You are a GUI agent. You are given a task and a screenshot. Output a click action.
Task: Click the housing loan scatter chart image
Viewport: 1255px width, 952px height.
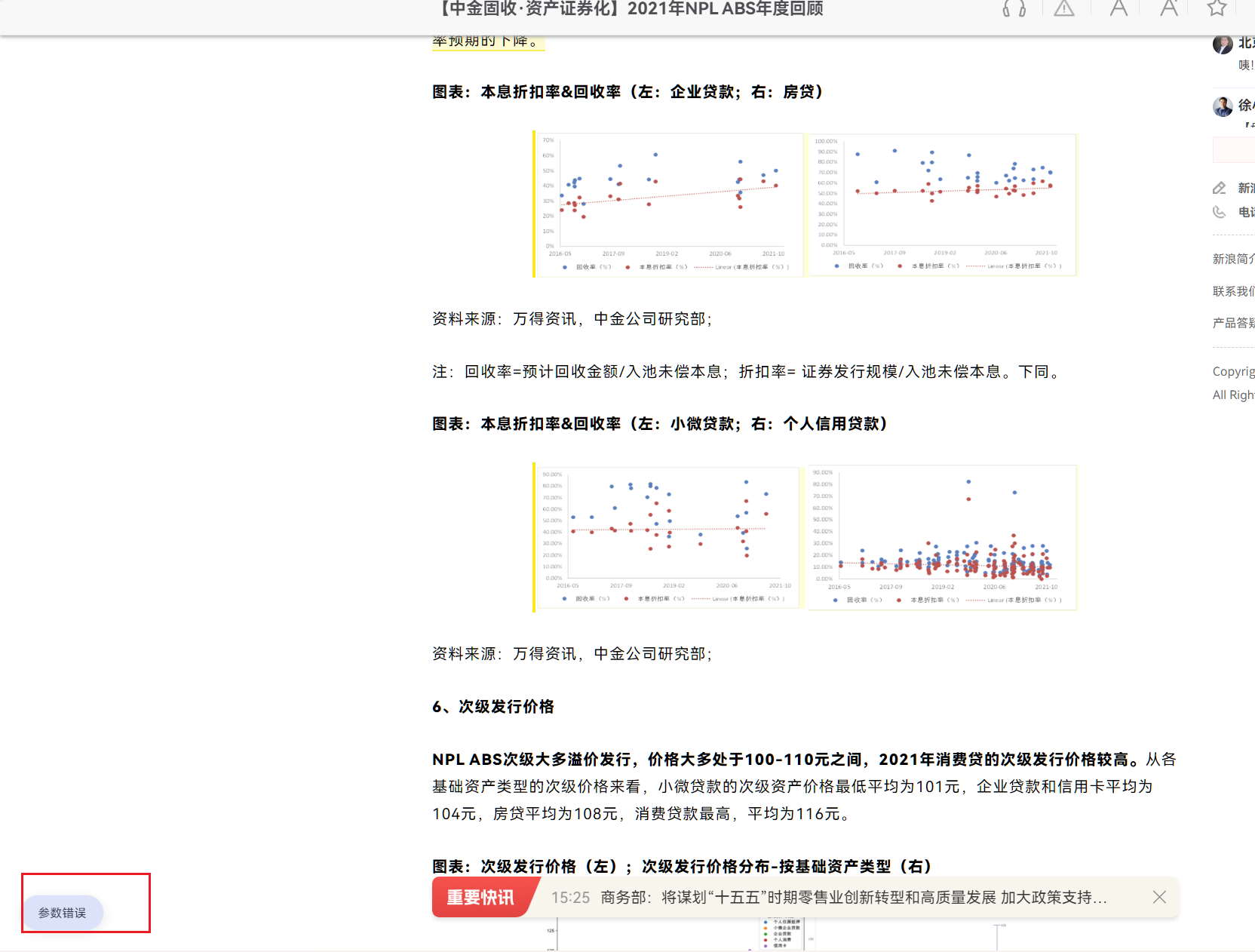(x=942, y=204)
